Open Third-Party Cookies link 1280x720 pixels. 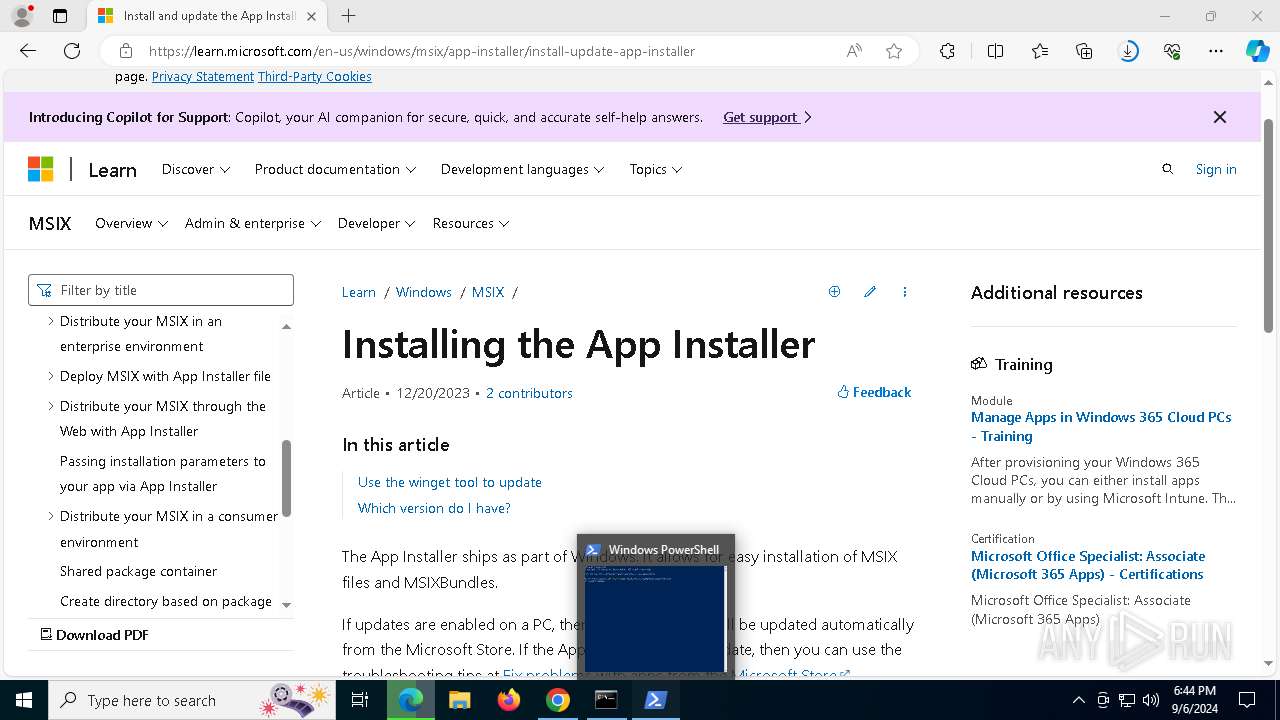[x=314, y=77]
